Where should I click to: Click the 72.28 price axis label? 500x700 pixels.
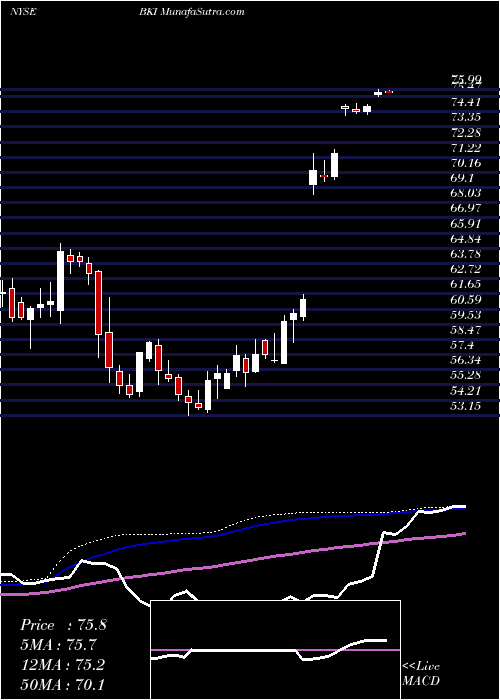(x=466, y=133)
